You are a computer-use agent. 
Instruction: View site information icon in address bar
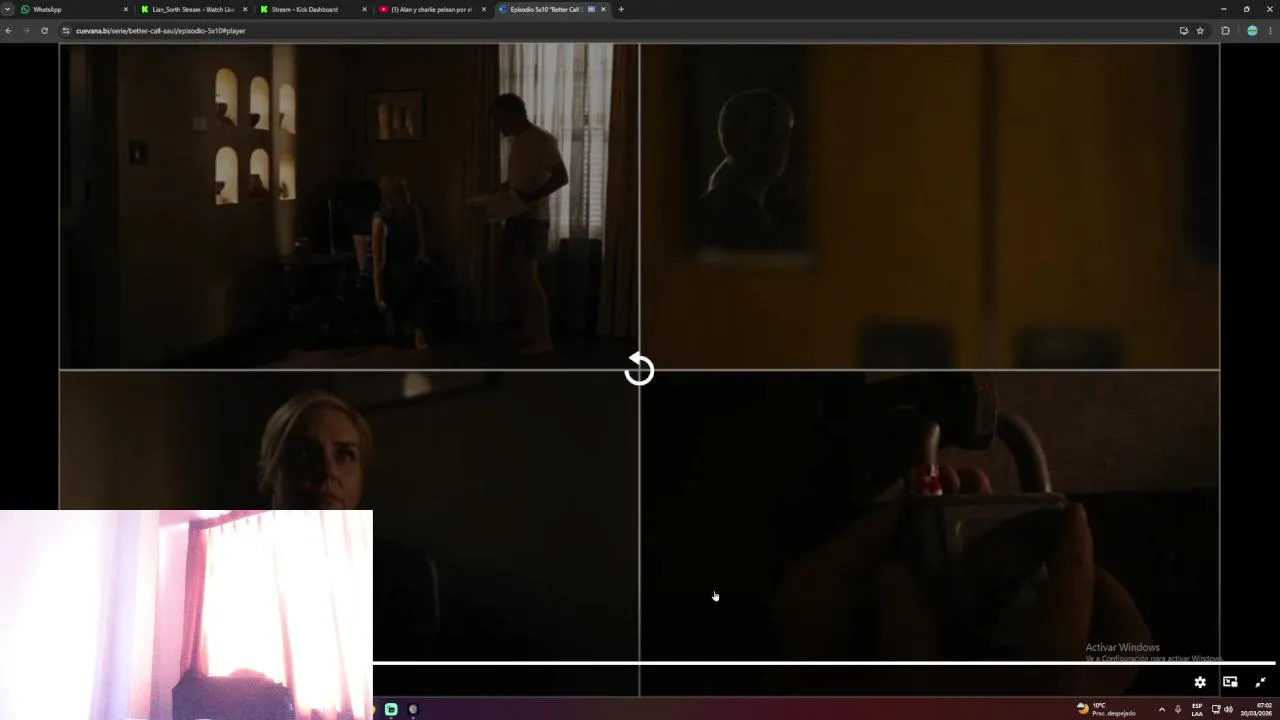tap(66, 30)
